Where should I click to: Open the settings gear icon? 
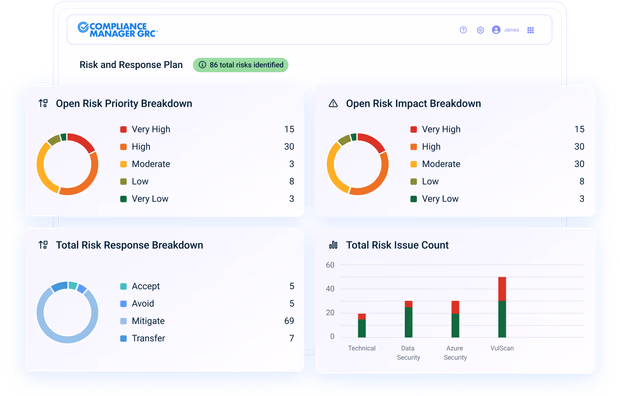click(x=480, y=30)
